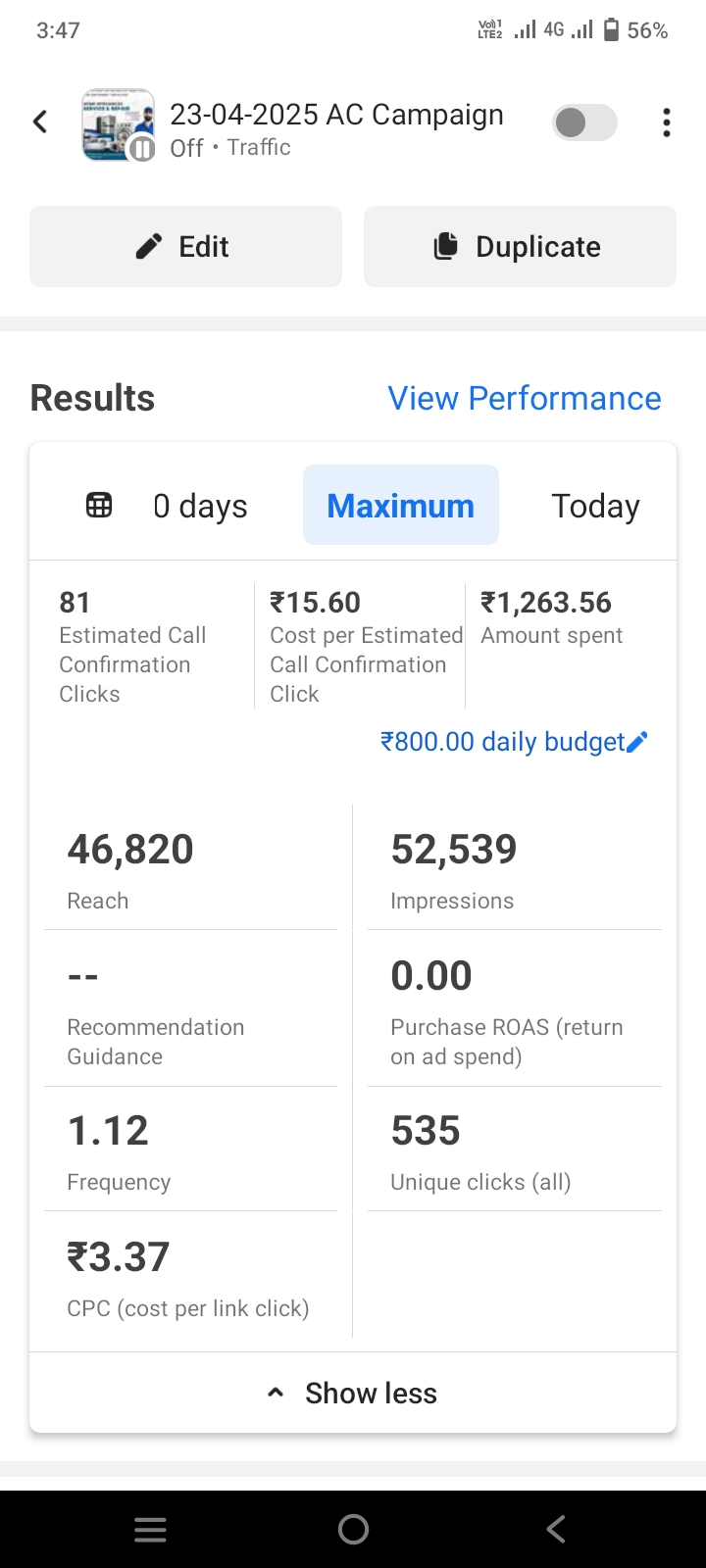Collapse results with Show less

353,1393
